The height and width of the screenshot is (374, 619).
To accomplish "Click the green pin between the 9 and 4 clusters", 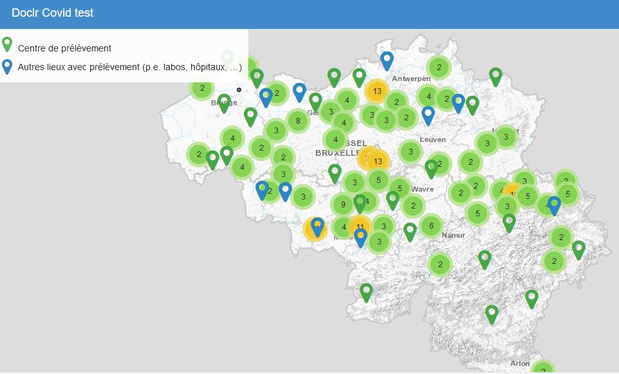I will tap(360, 204).
